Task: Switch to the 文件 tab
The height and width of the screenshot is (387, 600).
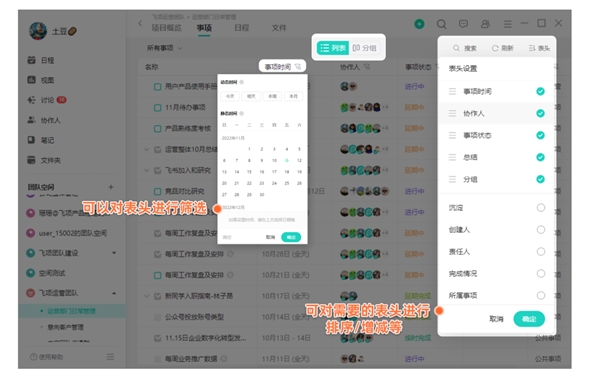Action: click(279, 28)
